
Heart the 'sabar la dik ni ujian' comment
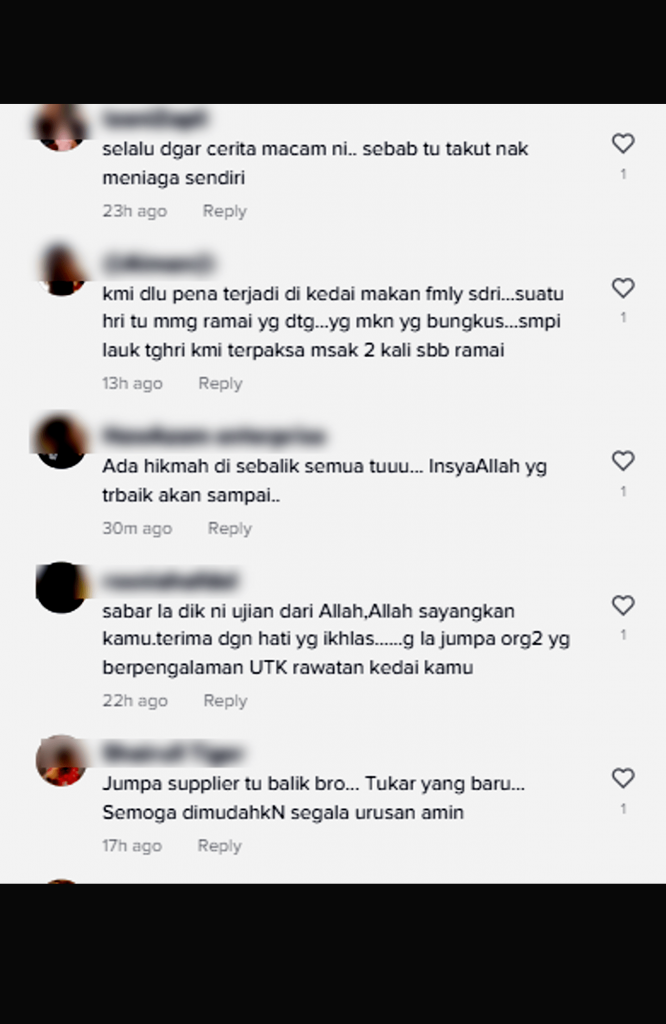[623, 605]
